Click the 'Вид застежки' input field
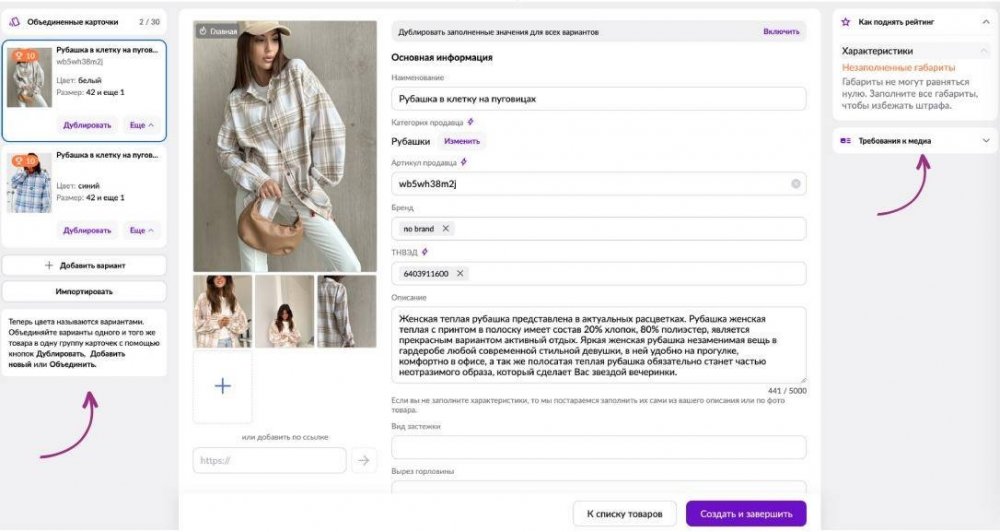Viewport: 1000px width, 532px height. [598, 447]
